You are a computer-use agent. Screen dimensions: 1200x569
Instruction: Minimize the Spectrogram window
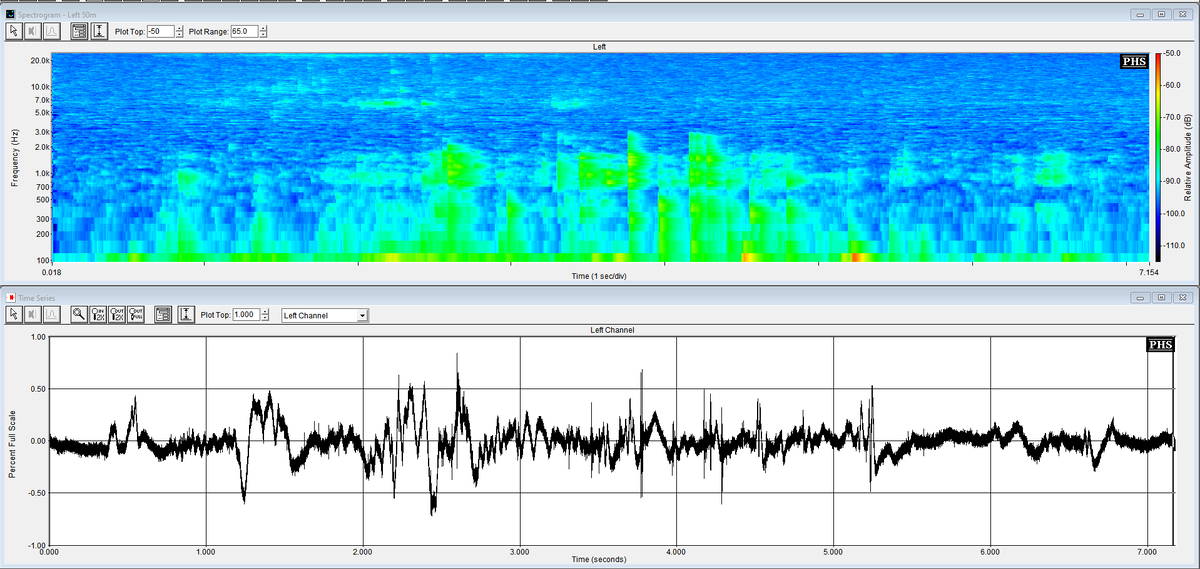[1142, 14]
